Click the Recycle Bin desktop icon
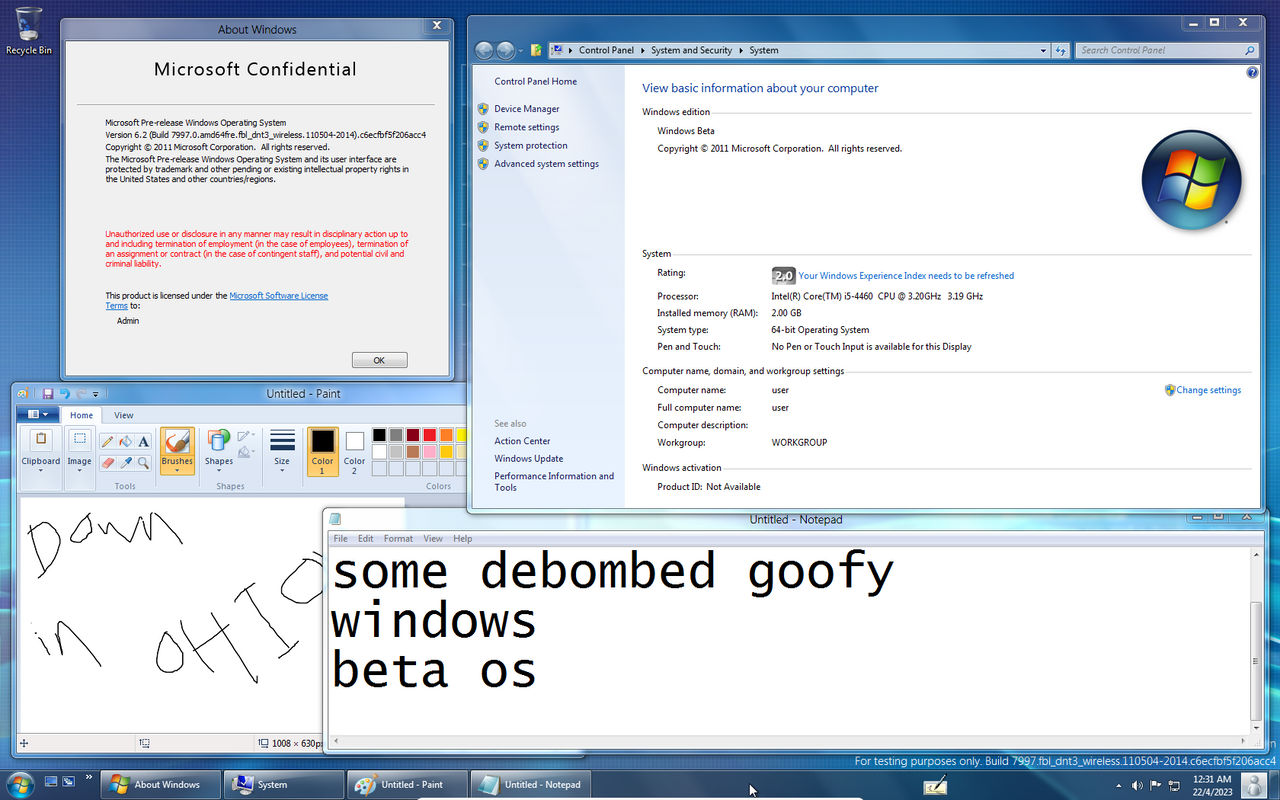Screen dimensions: 1280x800 [29, 31]
